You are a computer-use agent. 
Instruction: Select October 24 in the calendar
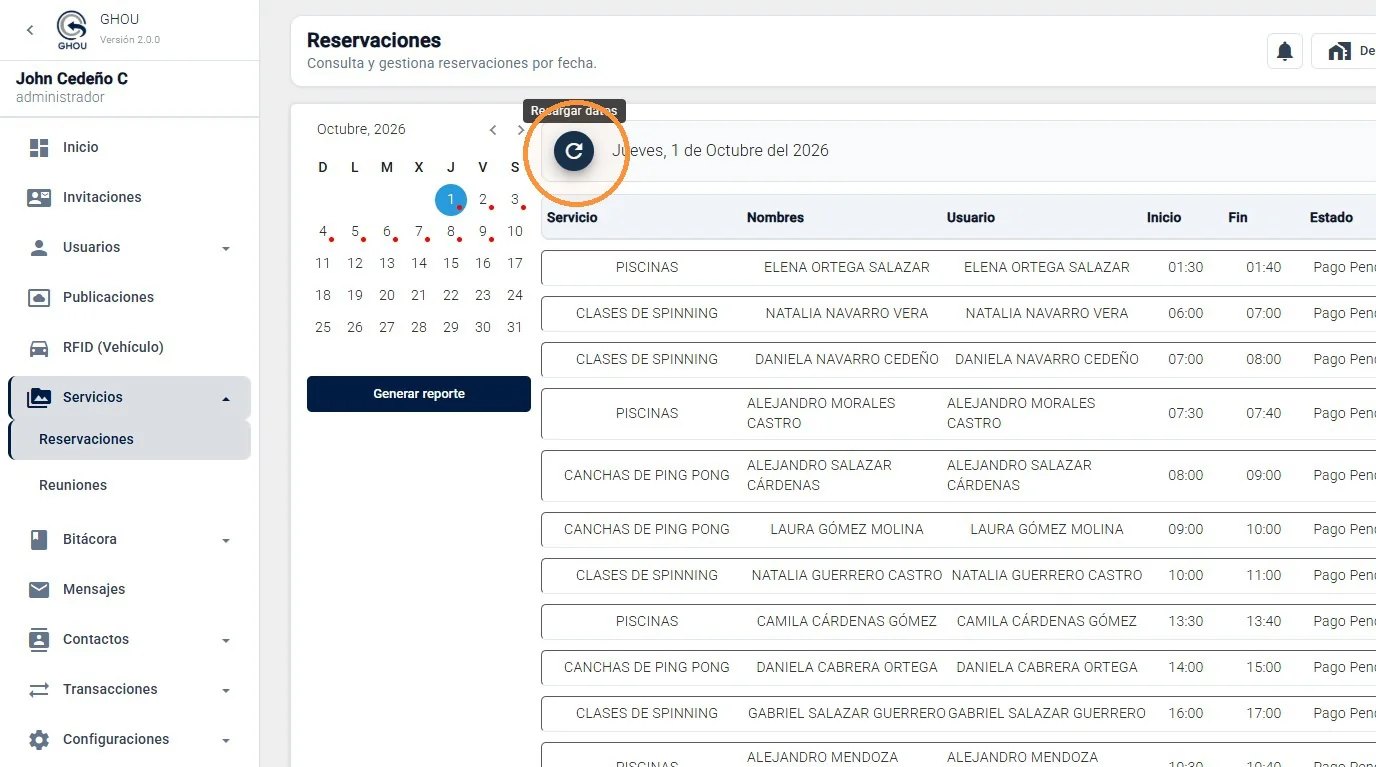pos(515,296)
